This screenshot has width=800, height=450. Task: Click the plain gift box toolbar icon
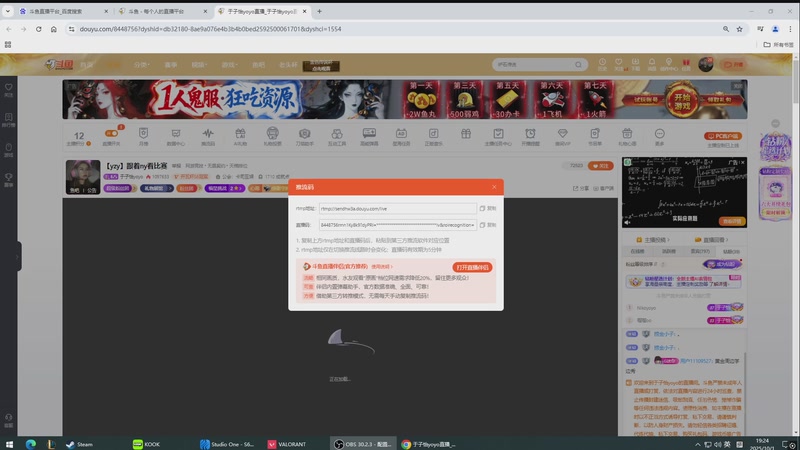(x=466, y=134)
